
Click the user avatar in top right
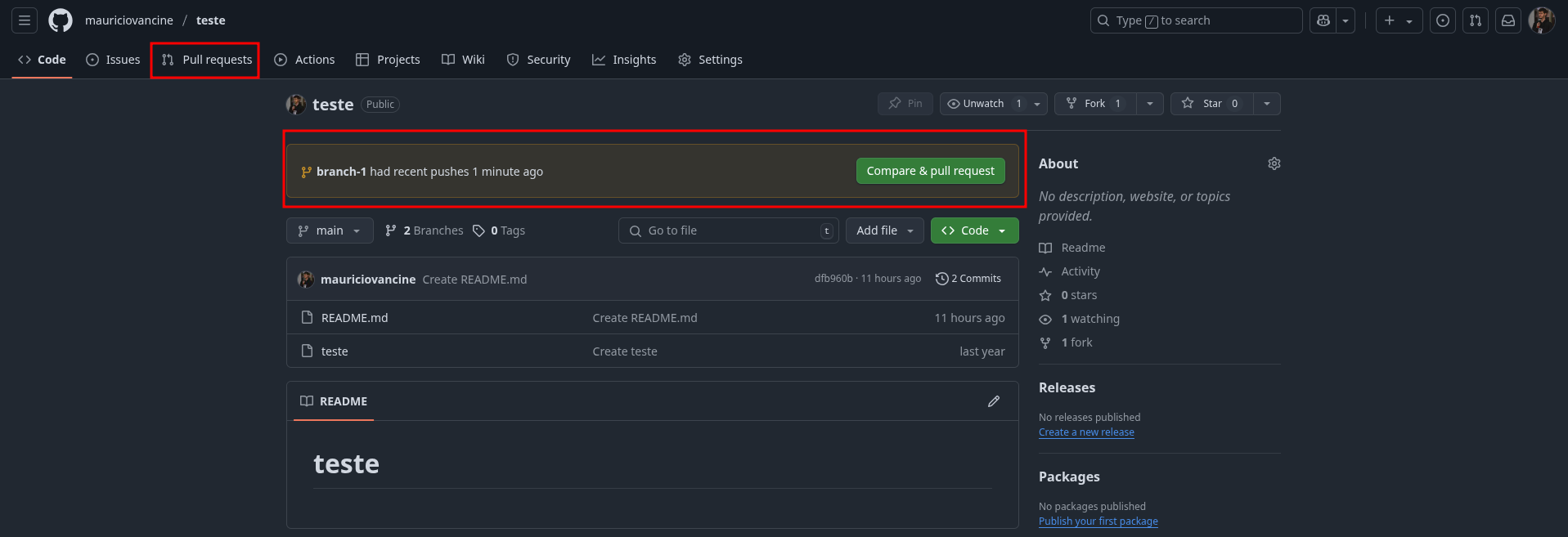[1541, 20]
